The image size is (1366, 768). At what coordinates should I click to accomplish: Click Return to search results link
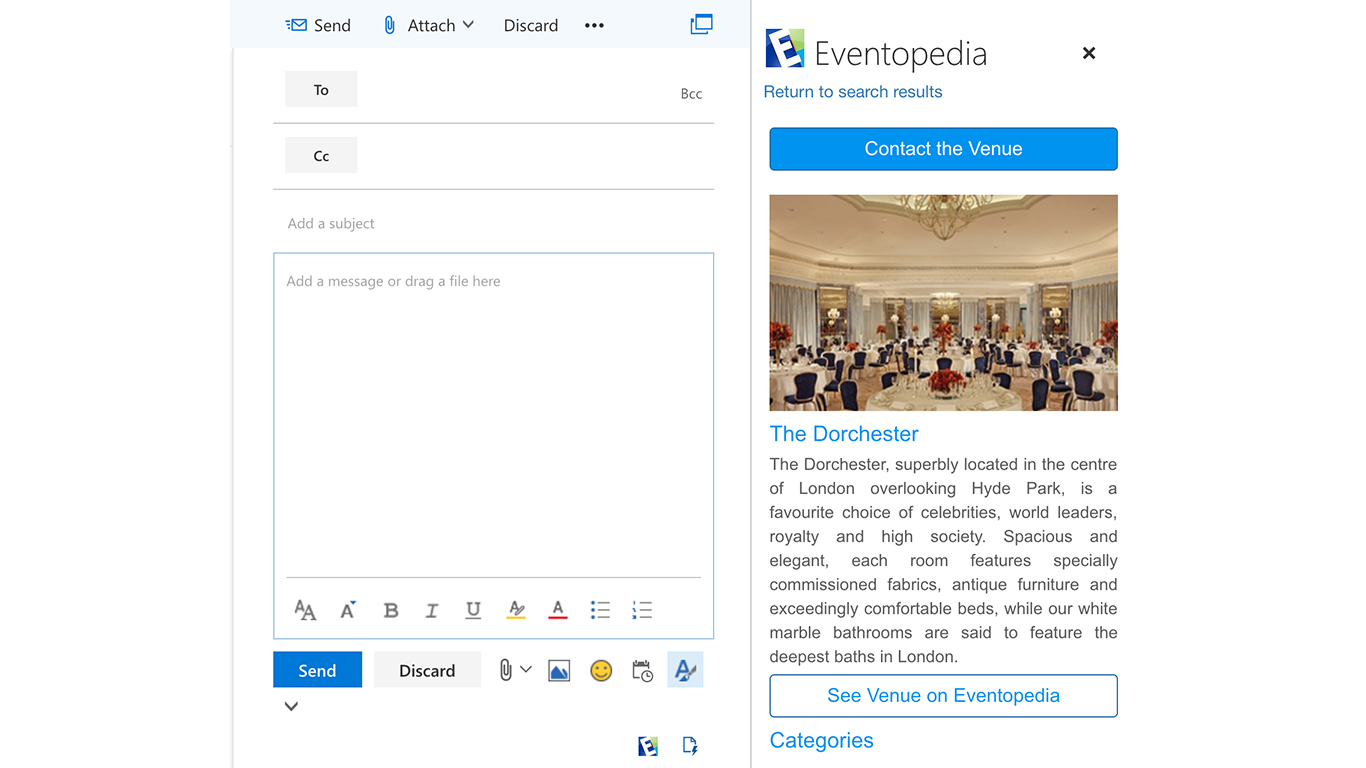[853, 92]
